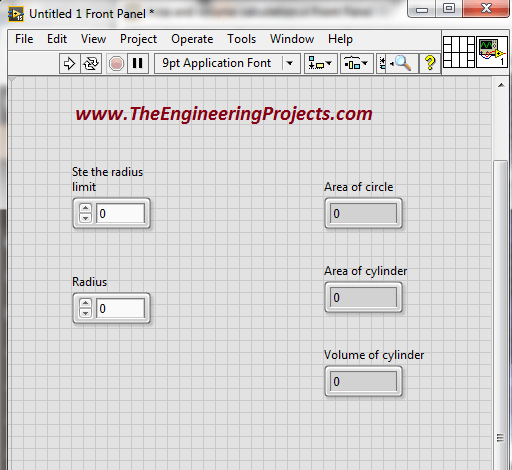Open the Distribute Objects tool

pyautogui.click(x=356, y=63)
